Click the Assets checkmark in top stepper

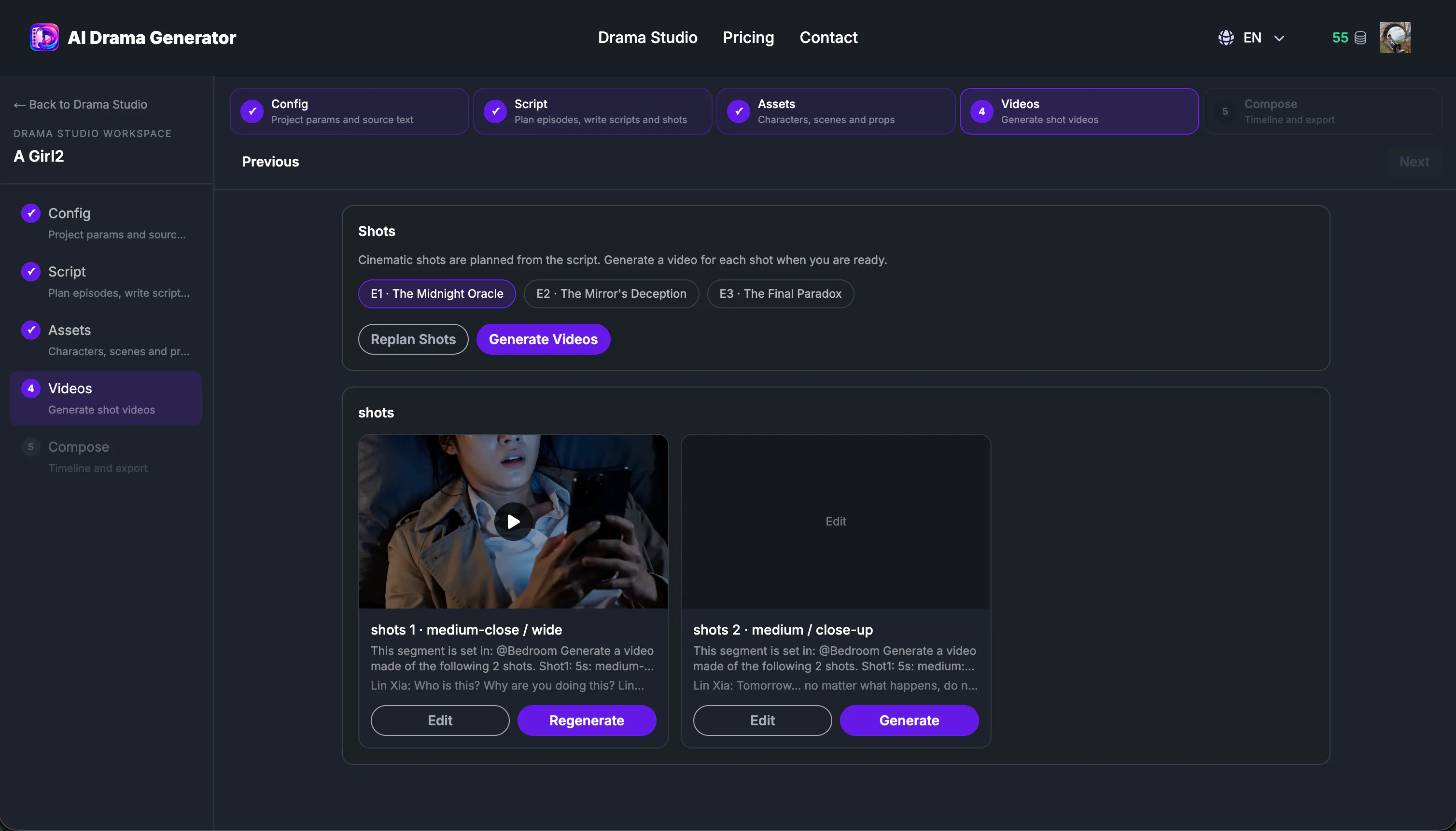738,111
